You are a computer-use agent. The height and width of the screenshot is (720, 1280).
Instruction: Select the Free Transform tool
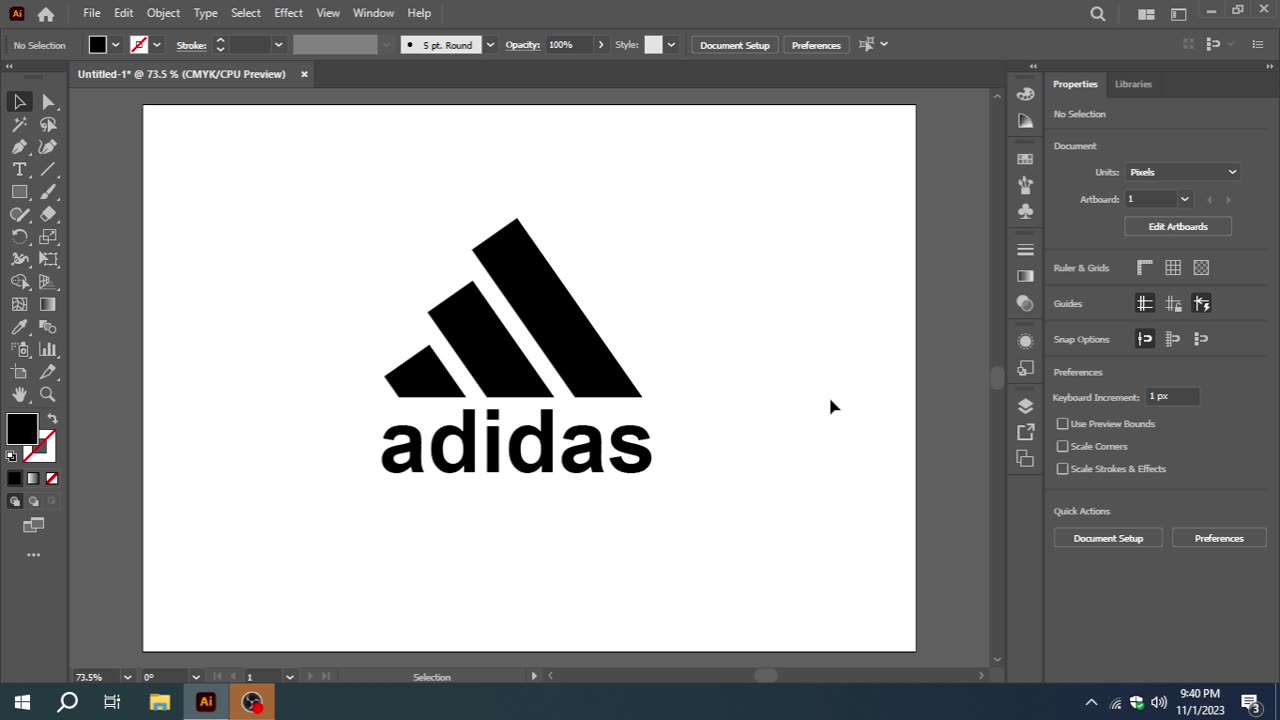click(48, 259)
